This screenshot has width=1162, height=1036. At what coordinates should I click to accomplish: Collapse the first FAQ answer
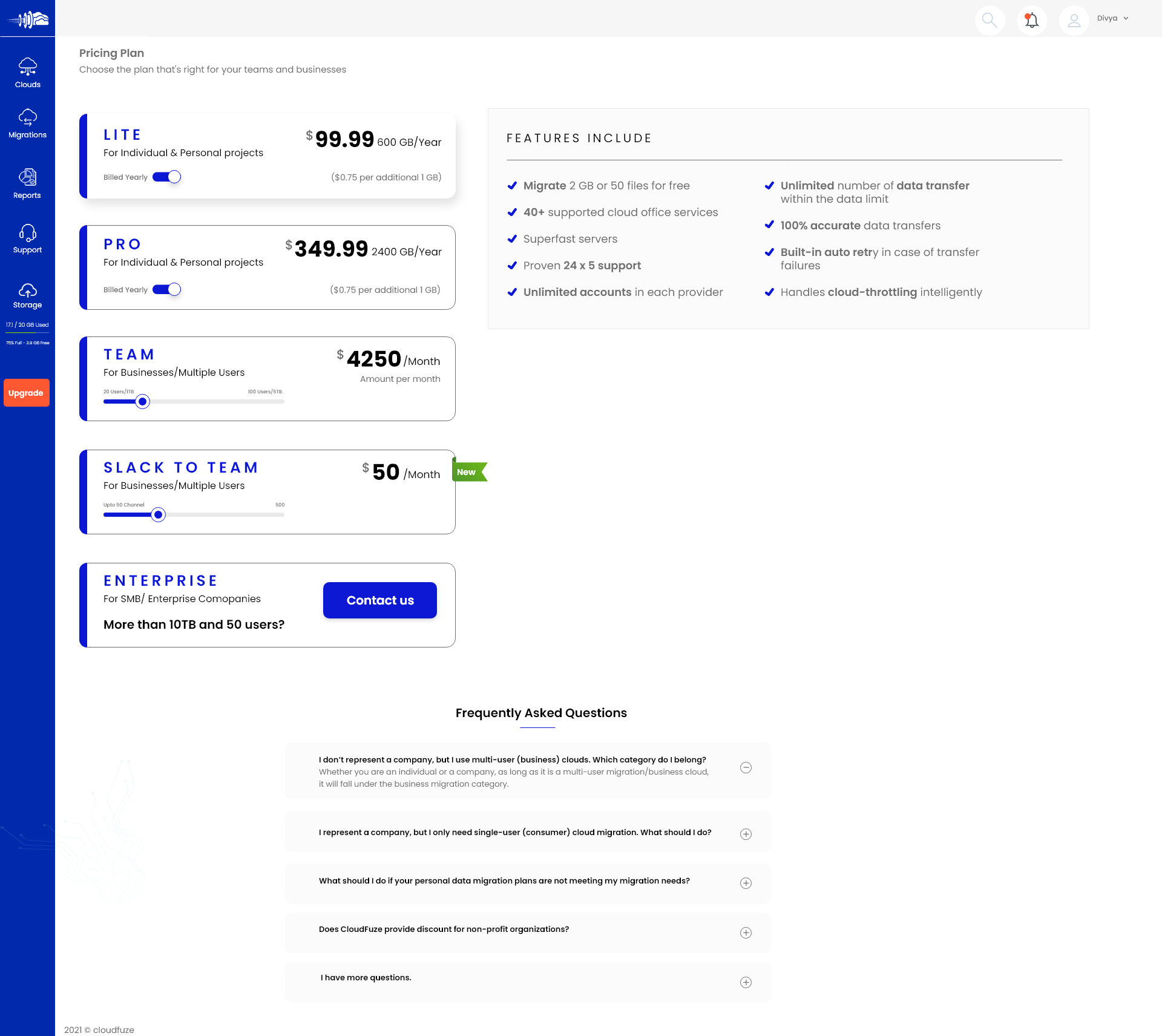coord(746,767)
